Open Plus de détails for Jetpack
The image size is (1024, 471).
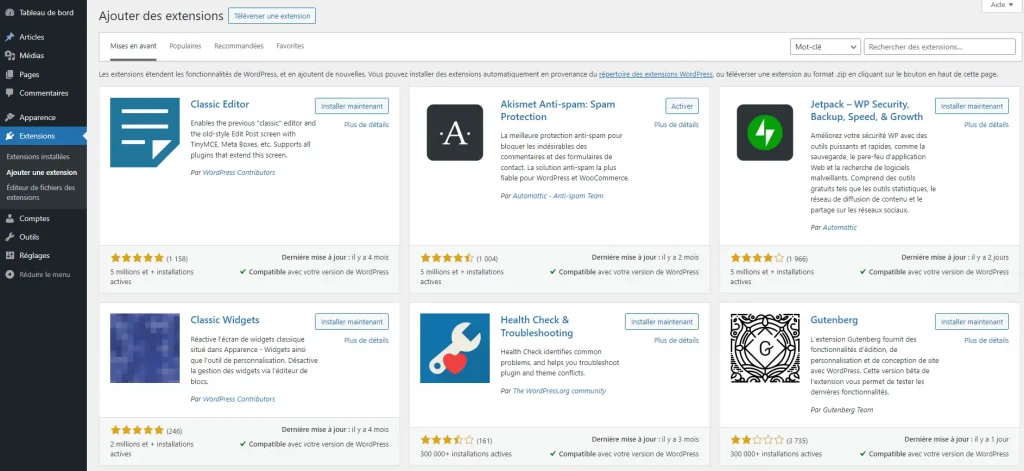click(x=987, y=125)
